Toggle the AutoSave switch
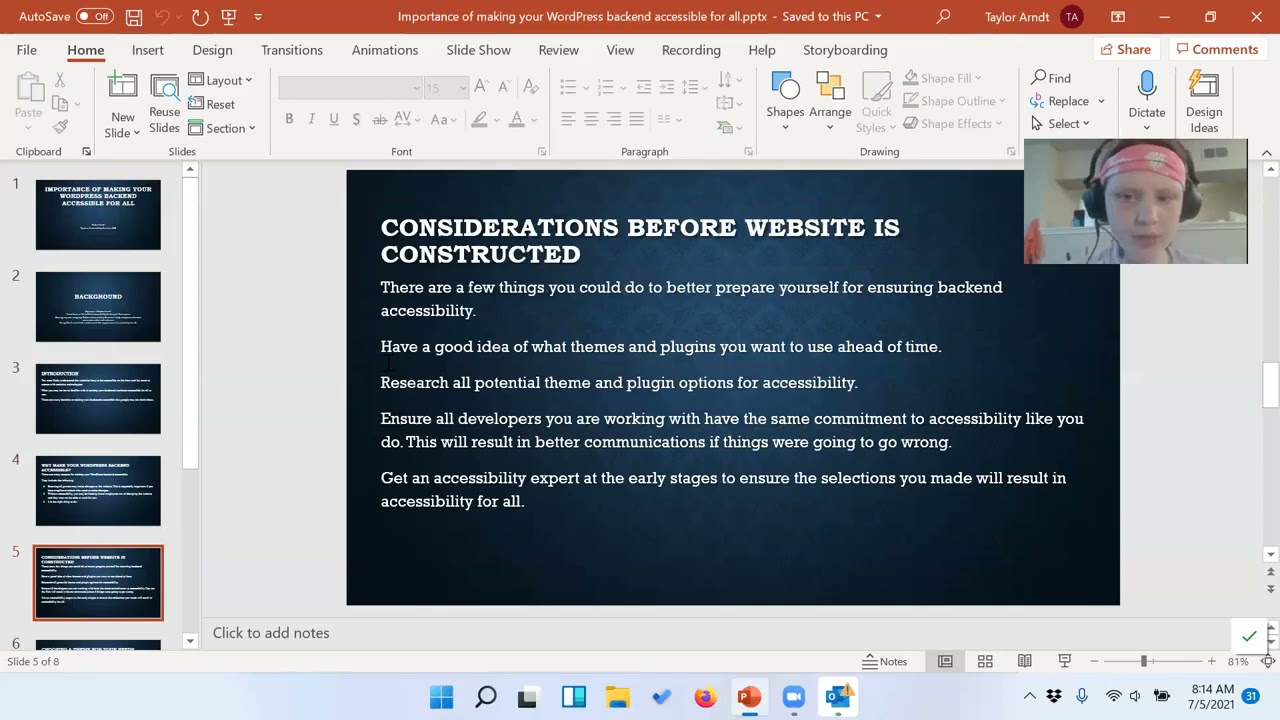Image resolution: width=1280 pixels, height=720 pixels. coord(94,17)
